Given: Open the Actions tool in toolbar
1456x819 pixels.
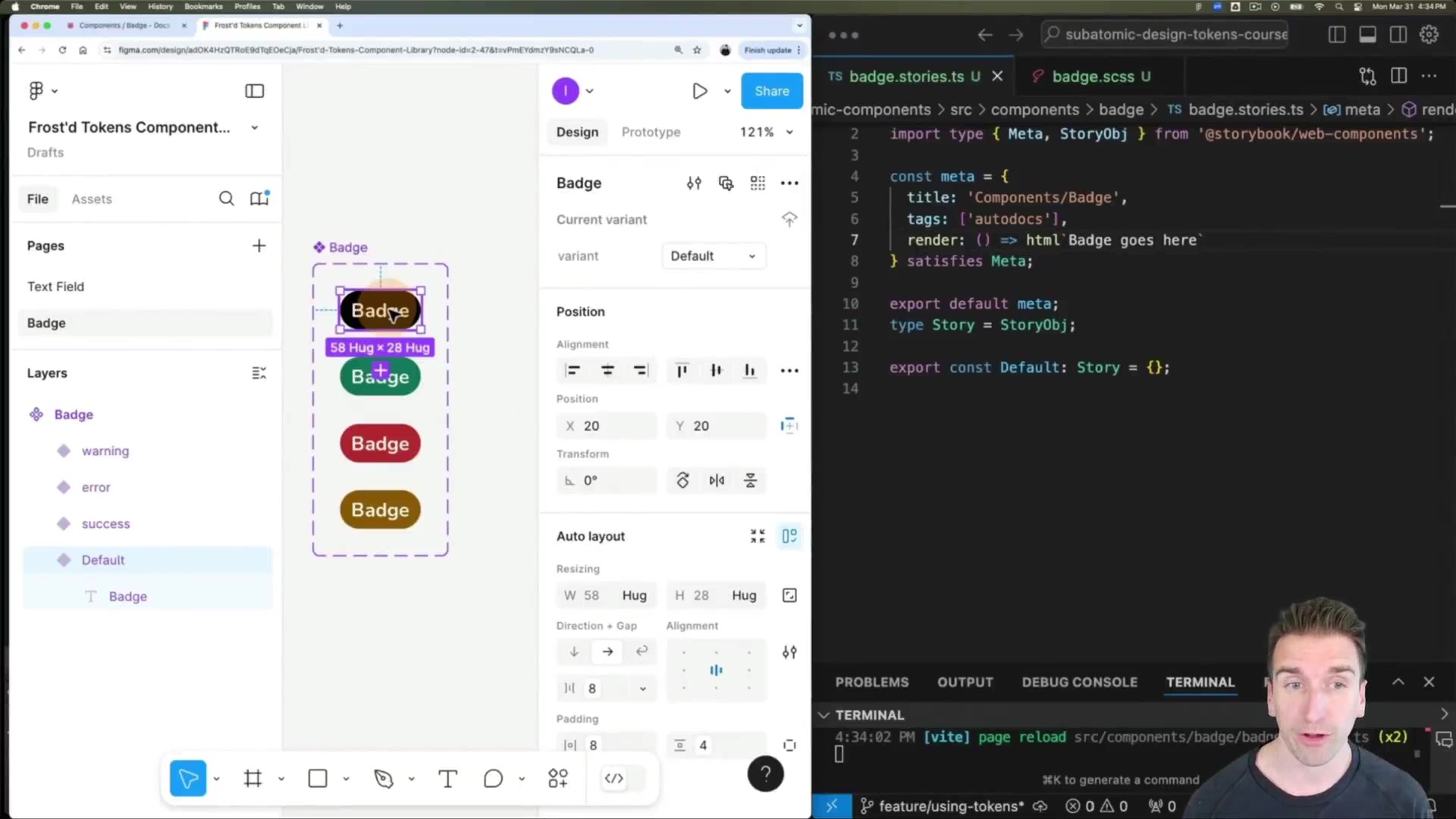Looking at the screenshot, I should 558,778.
